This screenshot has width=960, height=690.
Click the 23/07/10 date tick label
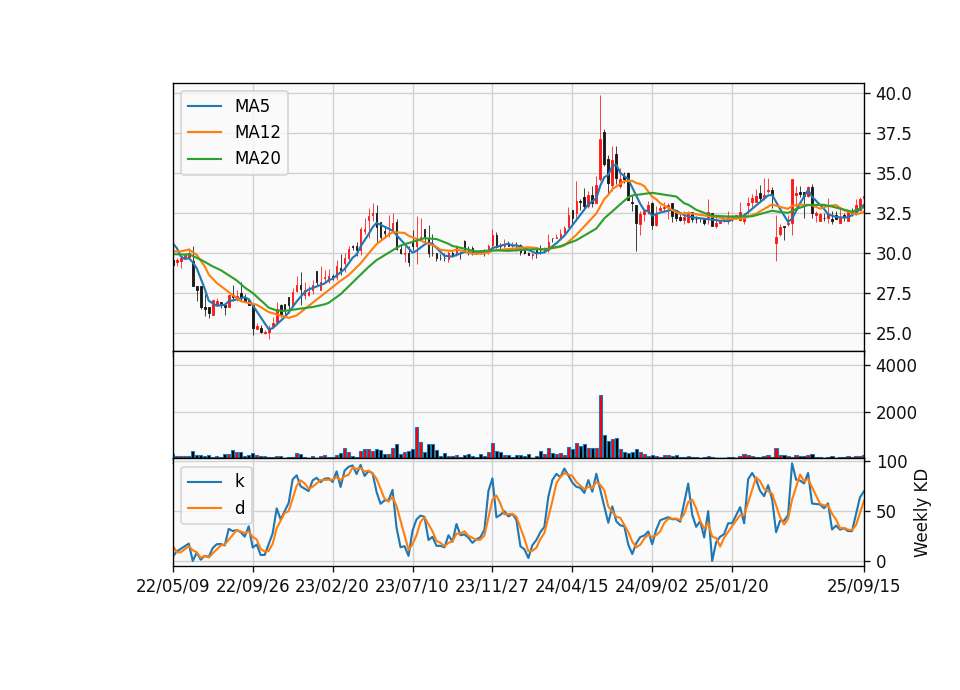(x=412, y=586)
